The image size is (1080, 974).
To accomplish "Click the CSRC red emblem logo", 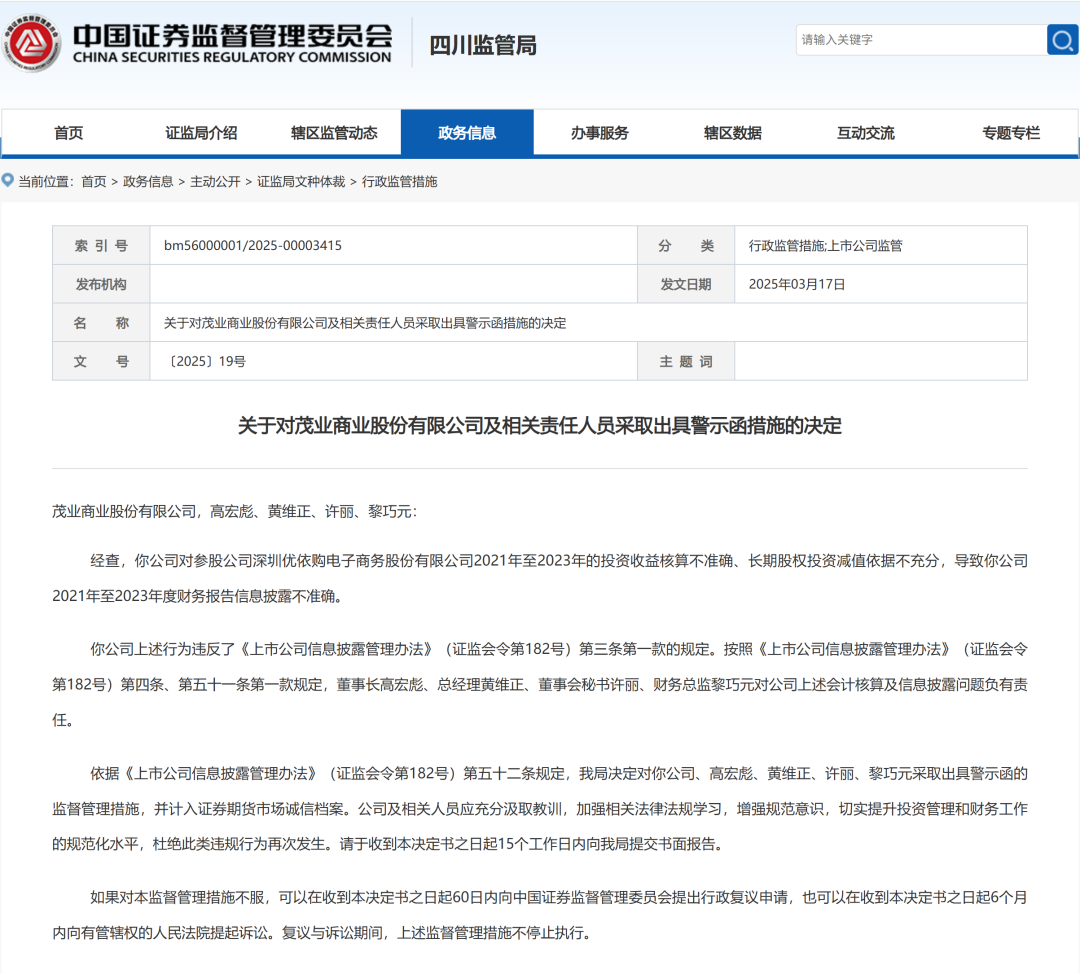I will pos(32,43).
